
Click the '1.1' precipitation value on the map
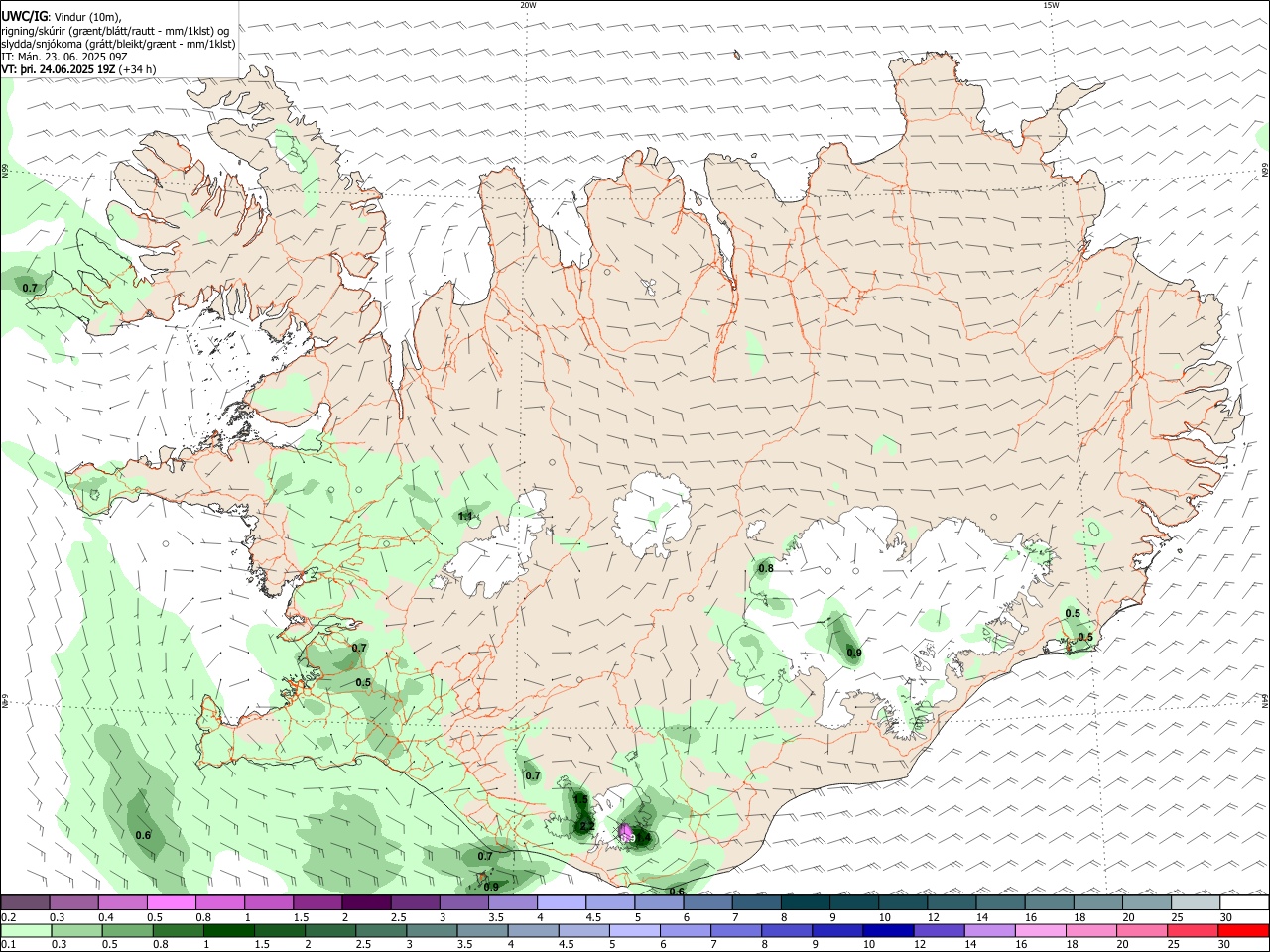465,516
